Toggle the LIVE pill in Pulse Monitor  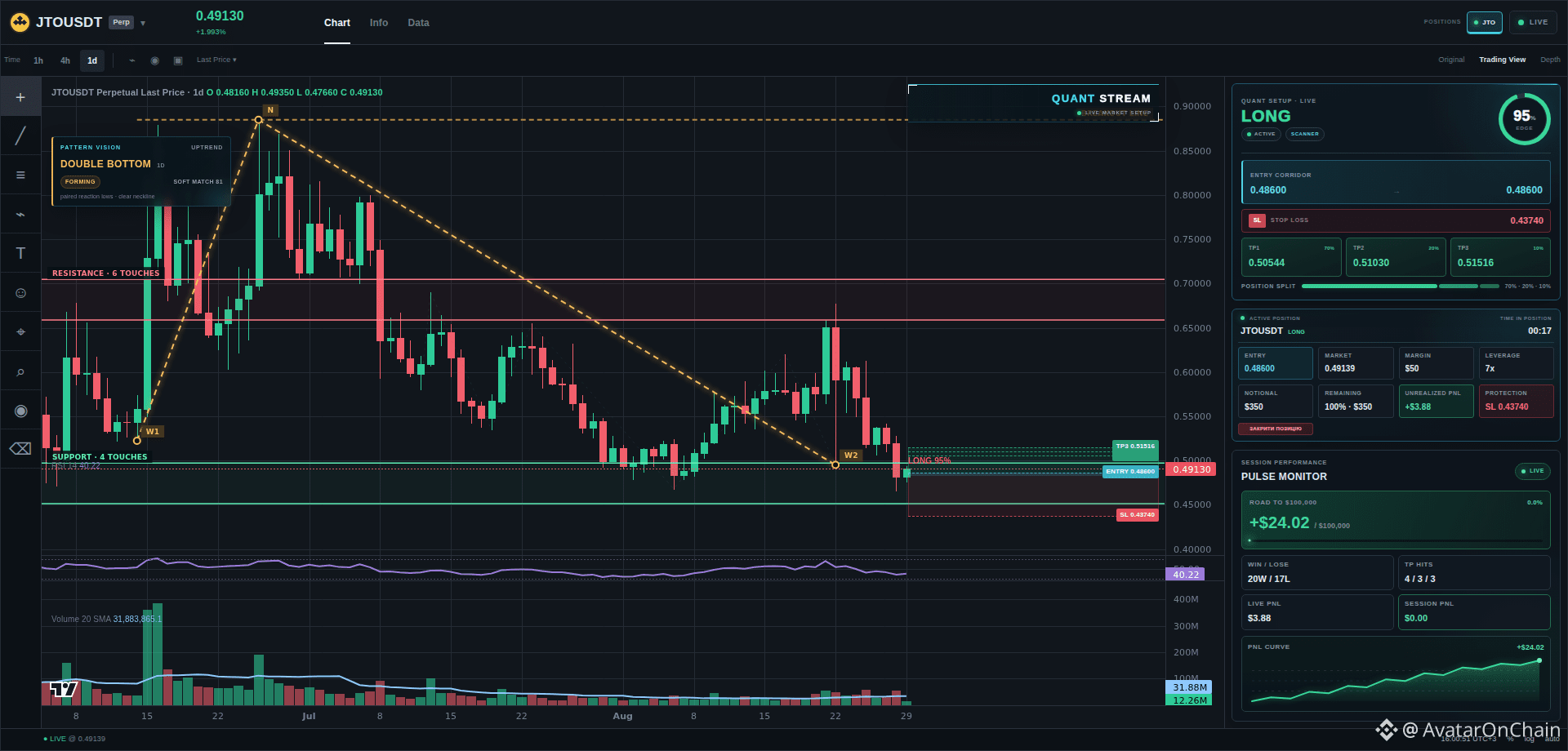(1532, 471)
